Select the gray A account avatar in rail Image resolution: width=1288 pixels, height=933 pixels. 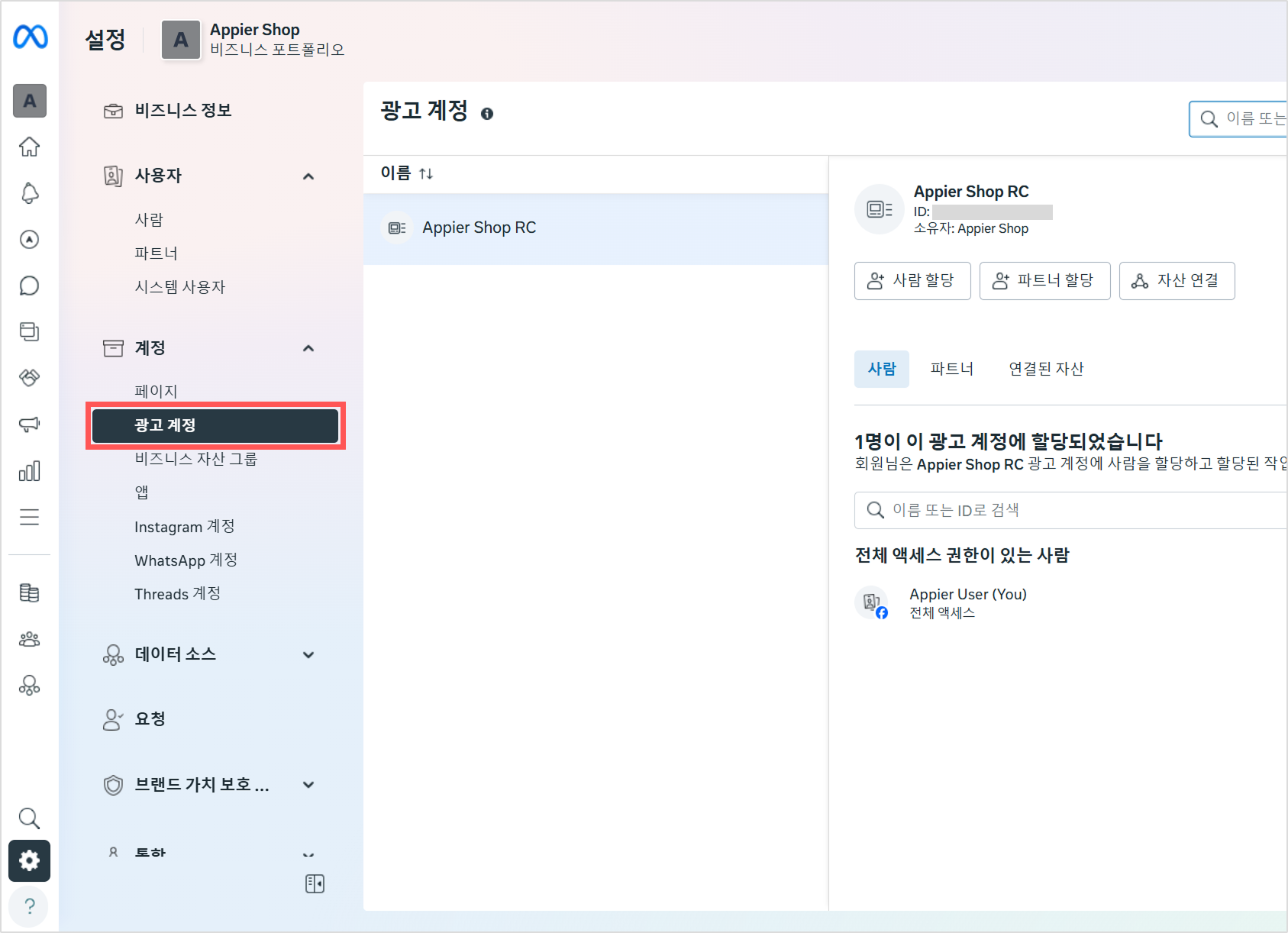pyautogui.click(x=30, y=101)
